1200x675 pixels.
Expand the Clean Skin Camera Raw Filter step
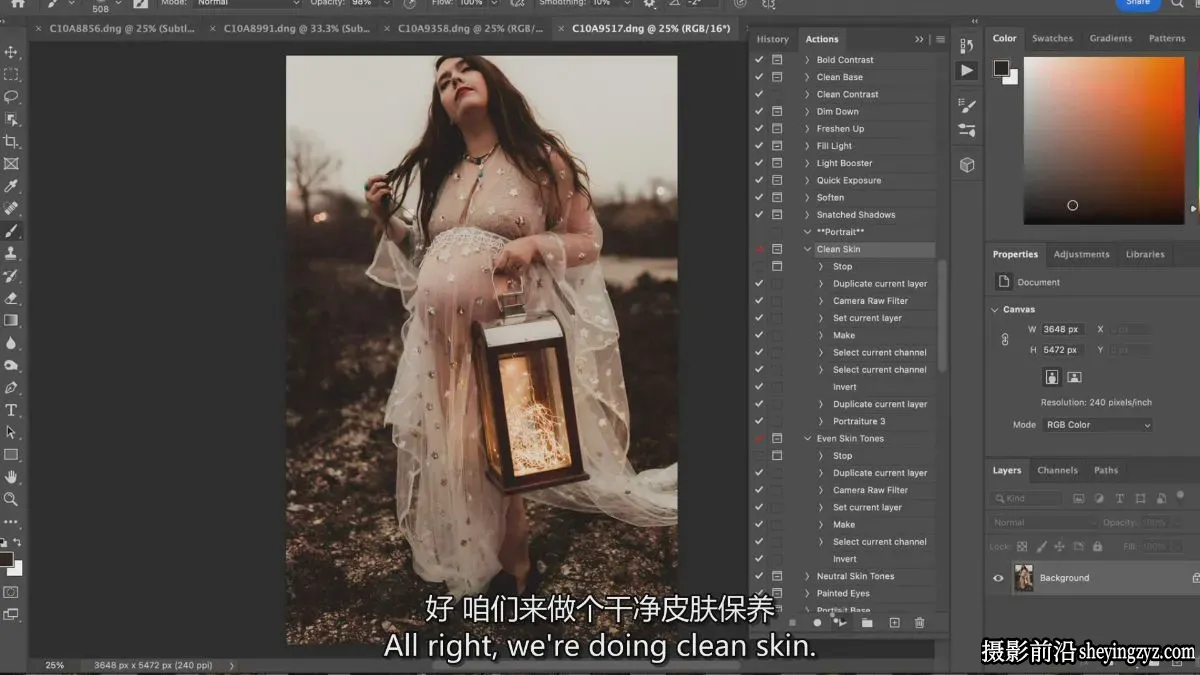pos(822,301)
